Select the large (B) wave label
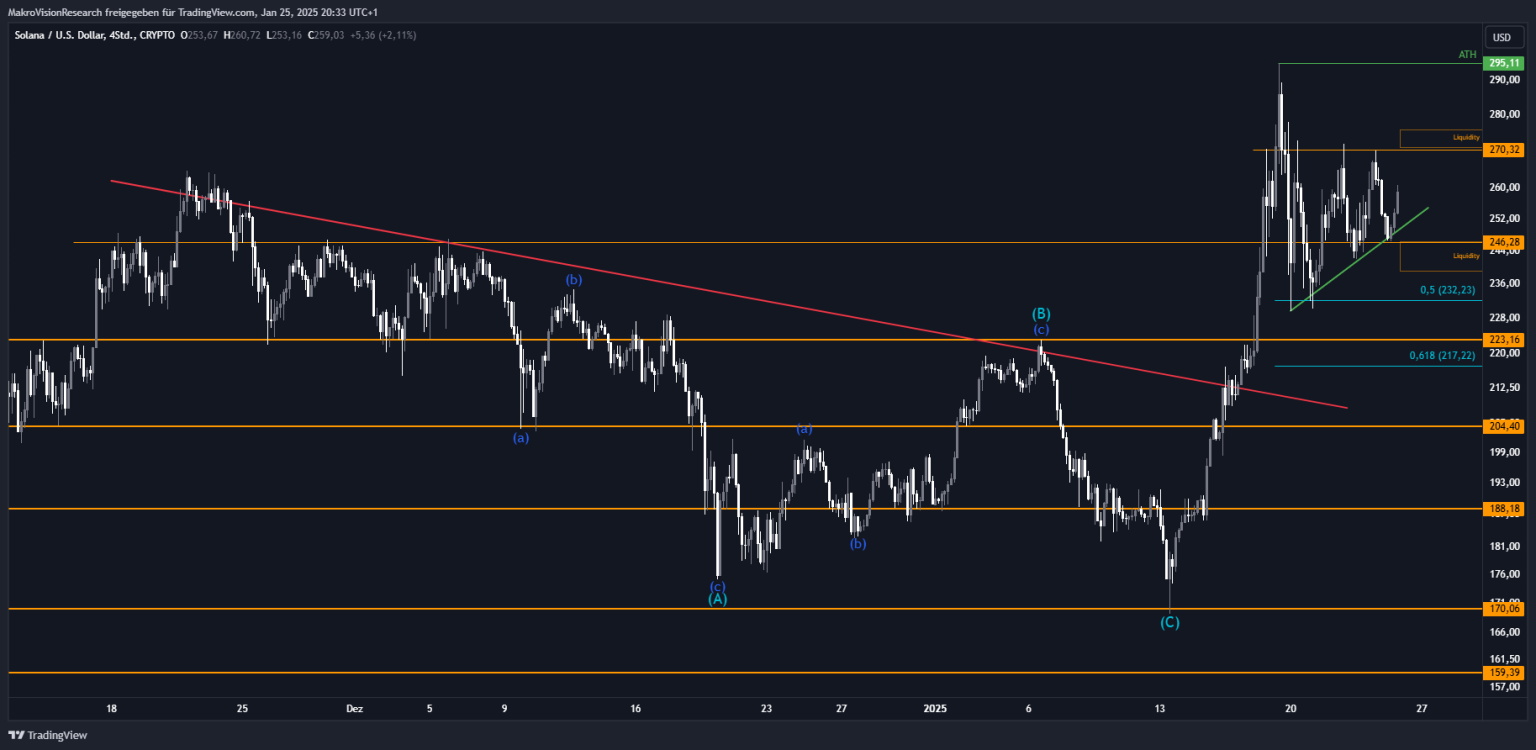The height and width of the screenshot is (750, 1536). tap(1041, 314)
